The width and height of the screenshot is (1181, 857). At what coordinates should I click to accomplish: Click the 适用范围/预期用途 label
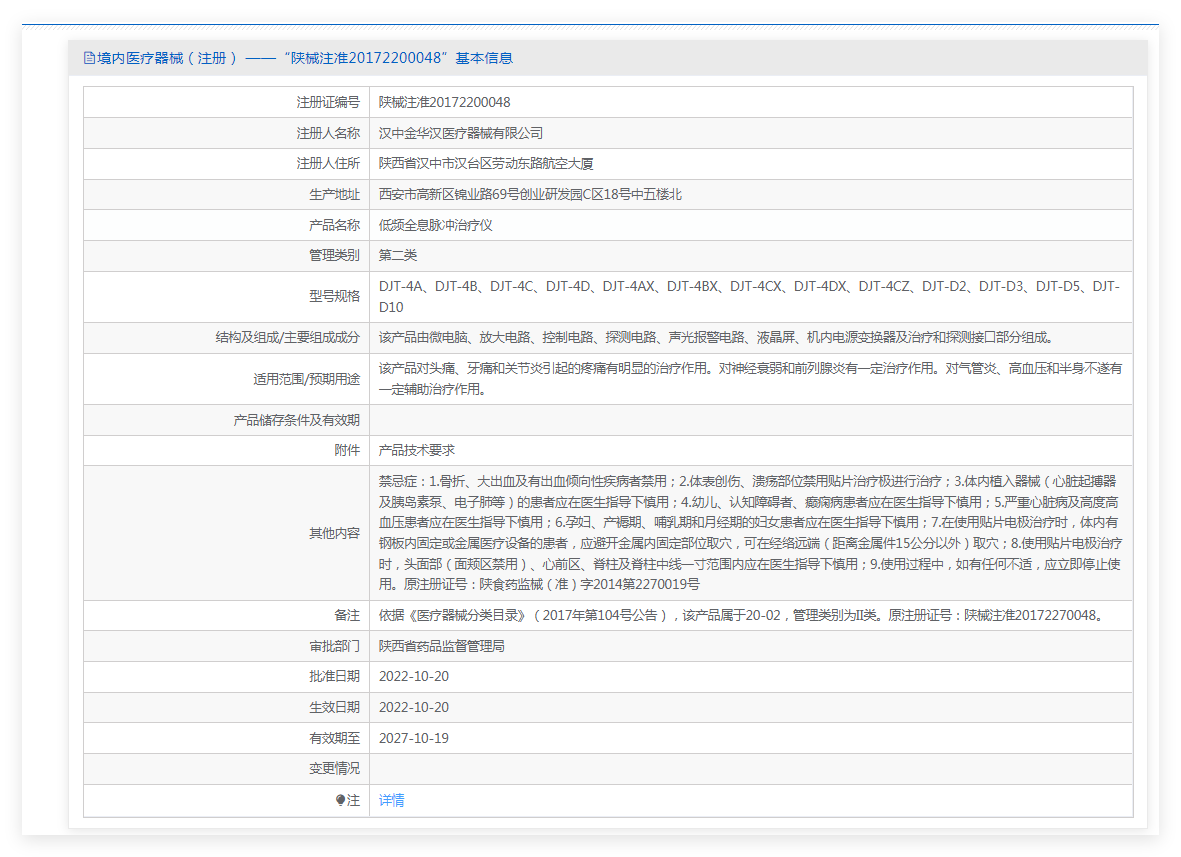tap(307, 379)
